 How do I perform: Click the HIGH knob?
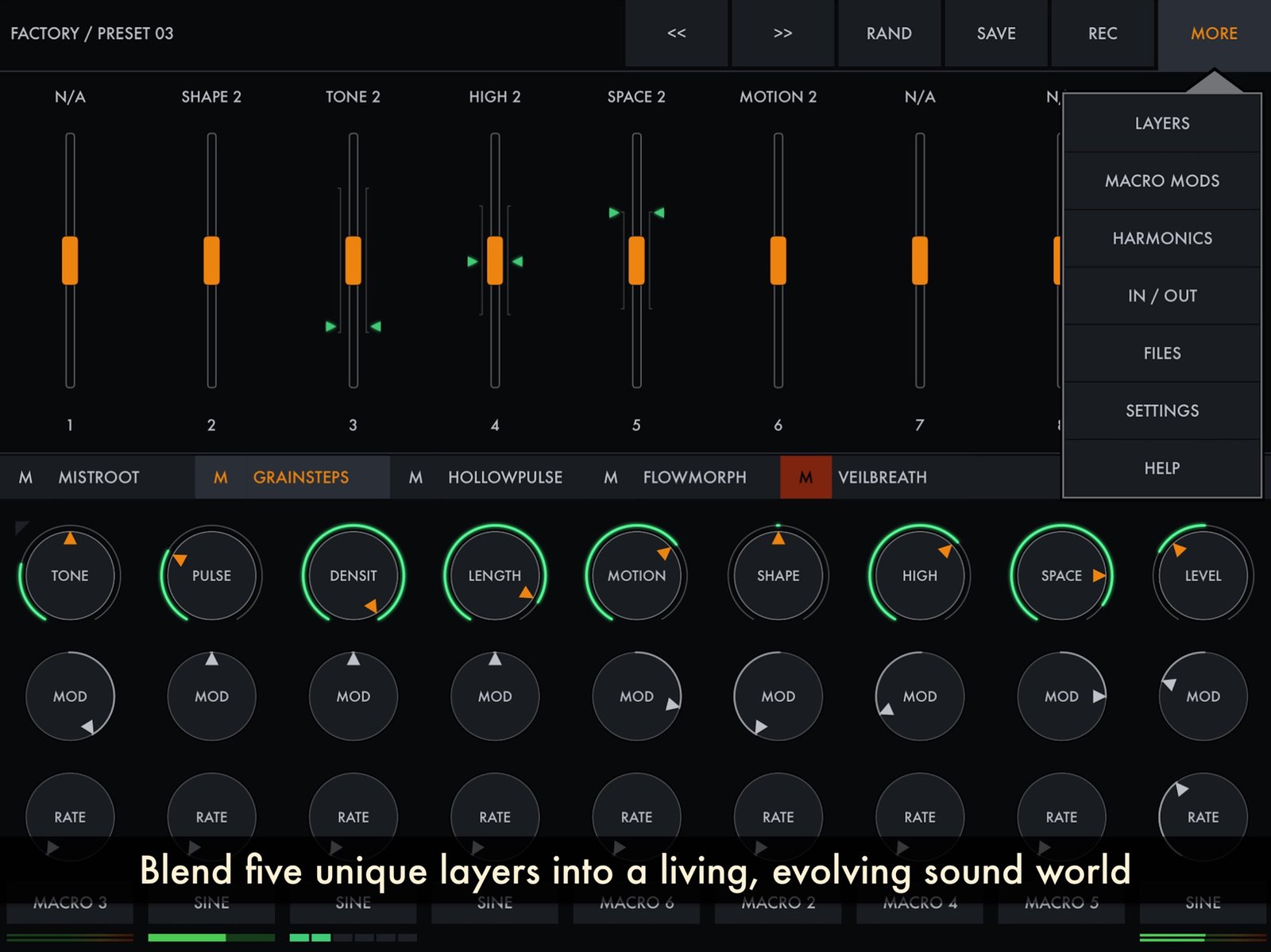pyautogui.click(x=920, y=575)
